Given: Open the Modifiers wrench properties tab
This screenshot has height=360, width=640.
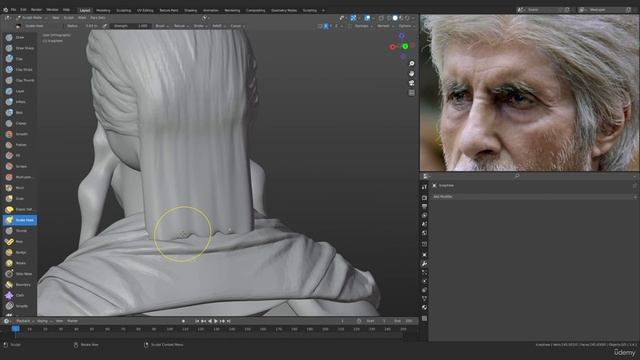Looking at the screenshot, I should pyautogui.click(x=424, y=264).
